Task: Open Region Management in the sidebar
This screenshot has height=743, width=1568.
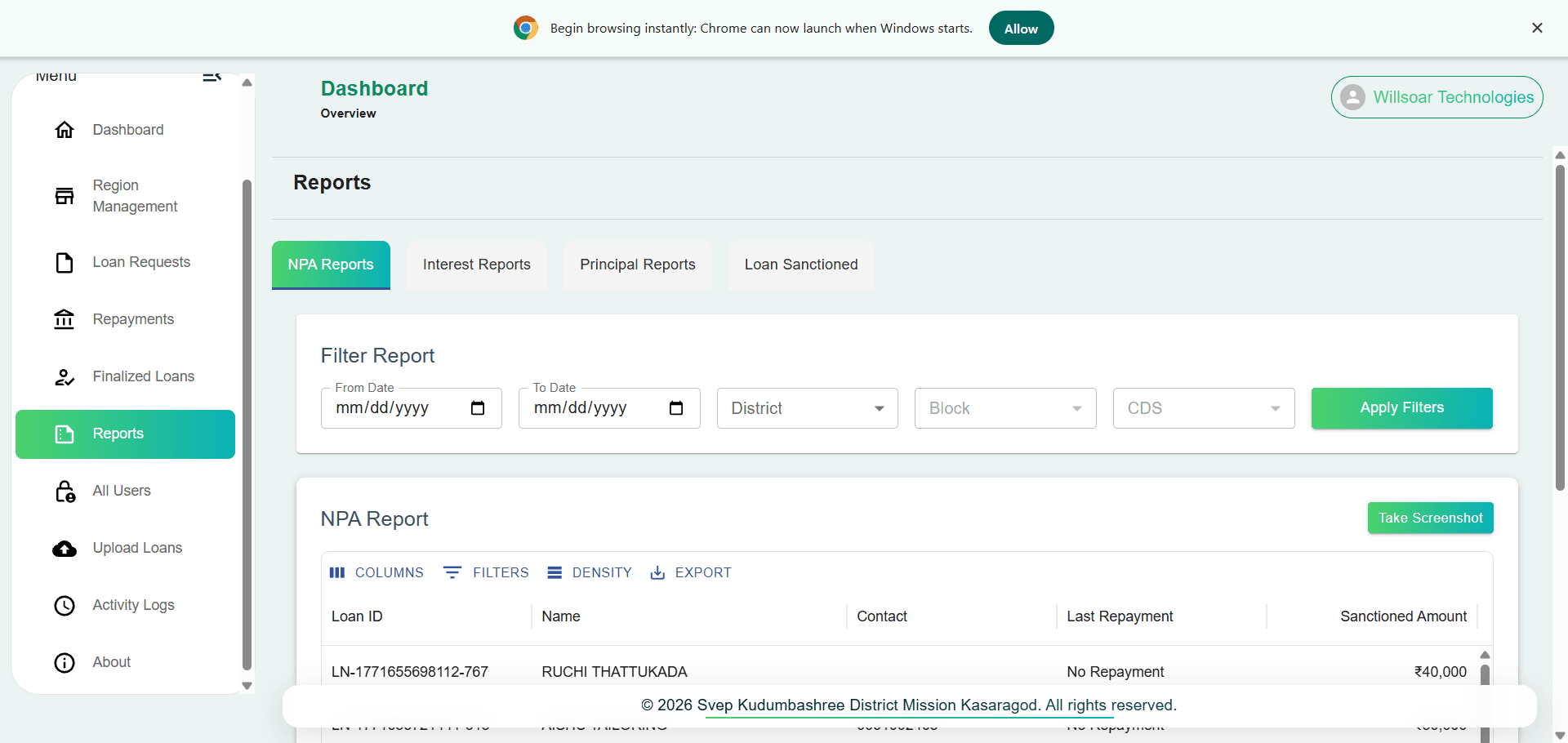Action: point(125,196)
